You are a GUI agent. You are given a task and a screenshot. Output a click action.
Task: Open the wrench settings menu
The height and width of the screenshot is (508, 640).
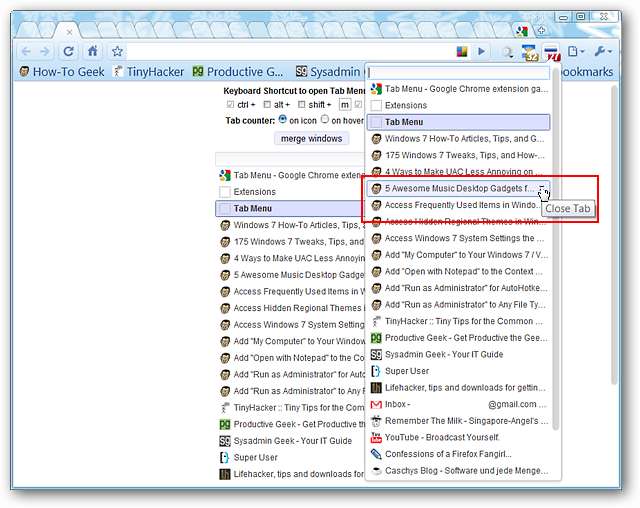[x=605, y=51]
